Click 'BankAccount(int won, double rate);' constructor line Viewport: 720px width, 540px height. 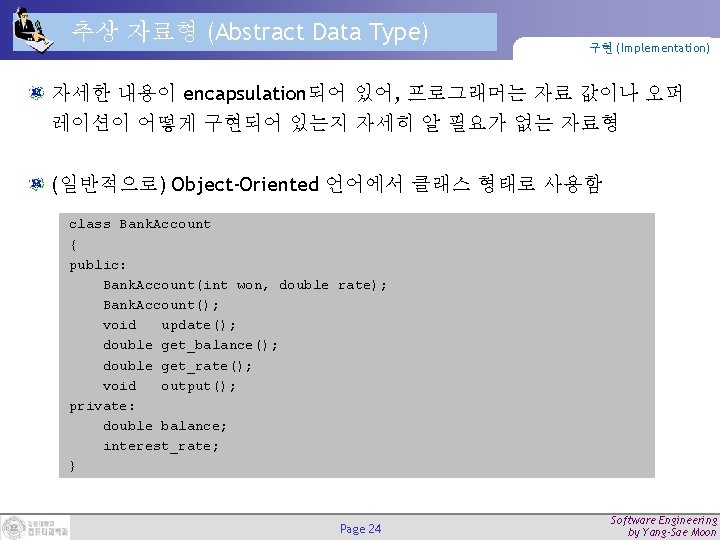(245, 285)
